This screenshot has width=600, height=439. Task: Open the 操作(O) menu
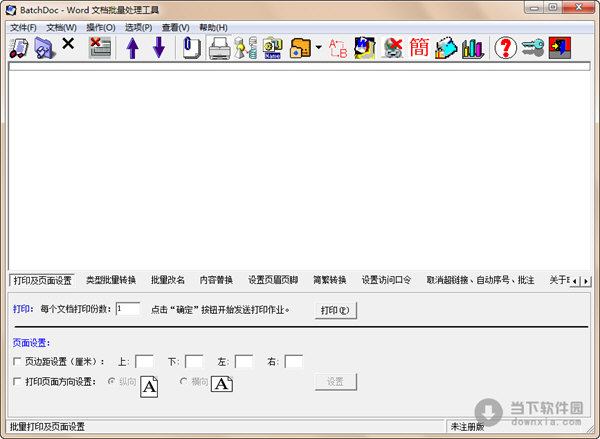(101, 28)
